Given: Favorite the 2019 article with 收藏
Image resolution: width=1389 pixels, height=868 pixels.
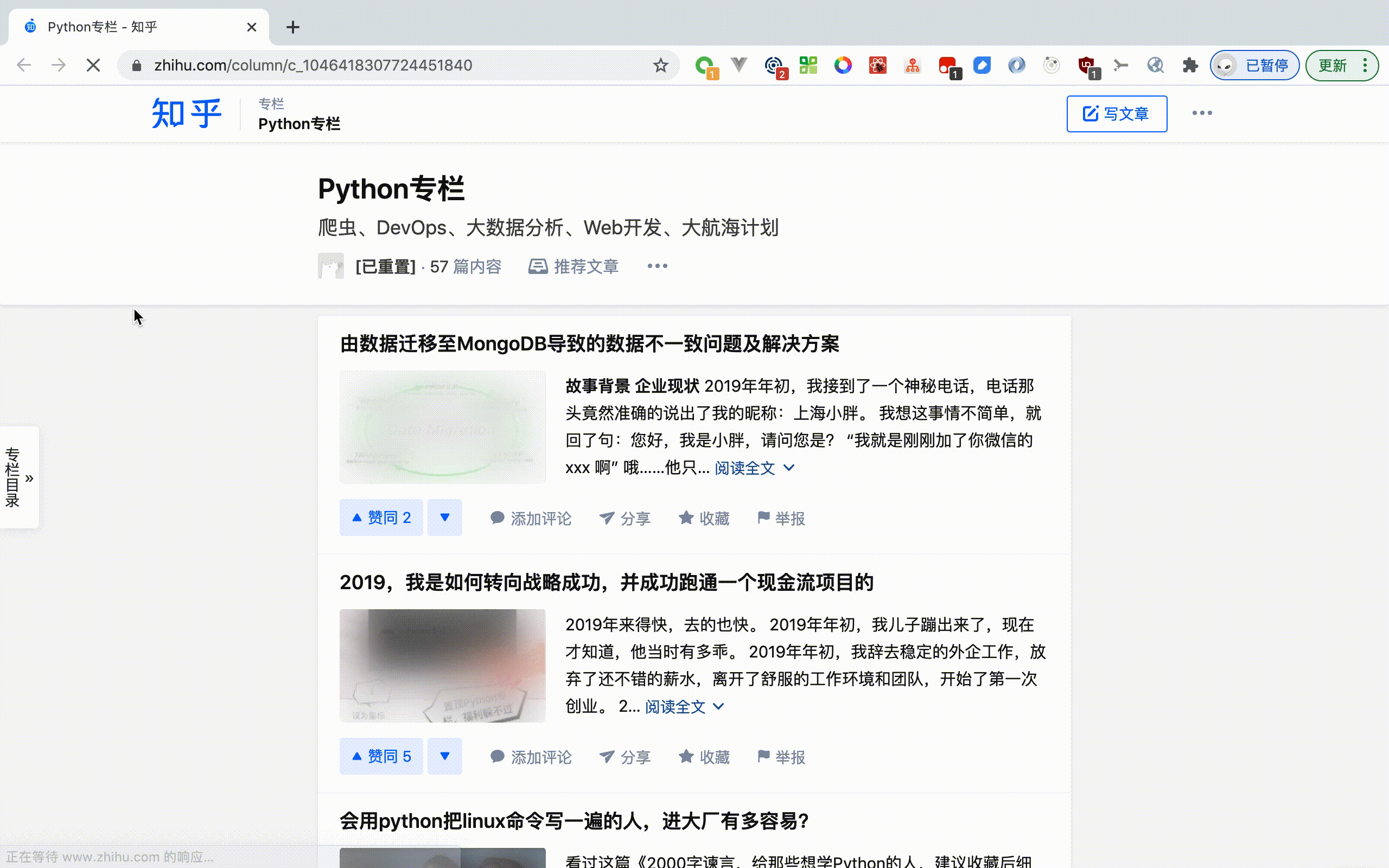Looking at the screenshot, I should pos(704,757).
